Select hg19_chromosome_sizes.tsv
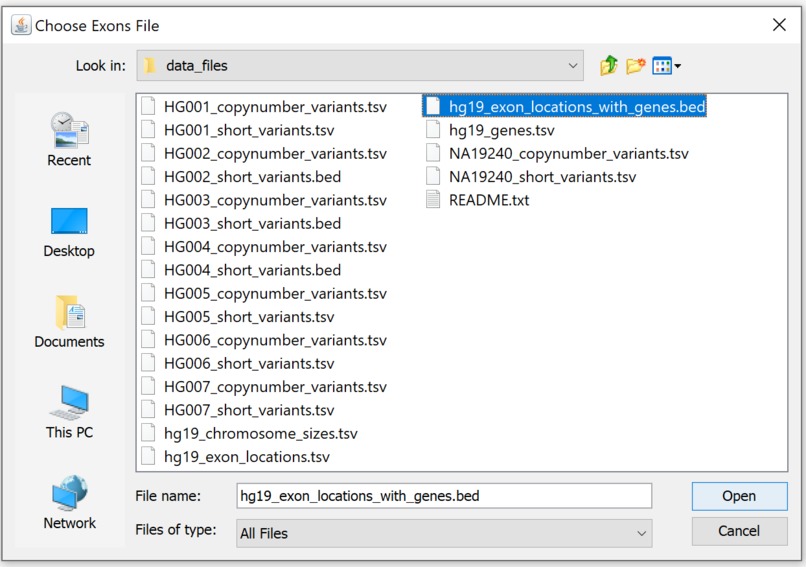This screenshot has height=567, width=806. point(249,433)
